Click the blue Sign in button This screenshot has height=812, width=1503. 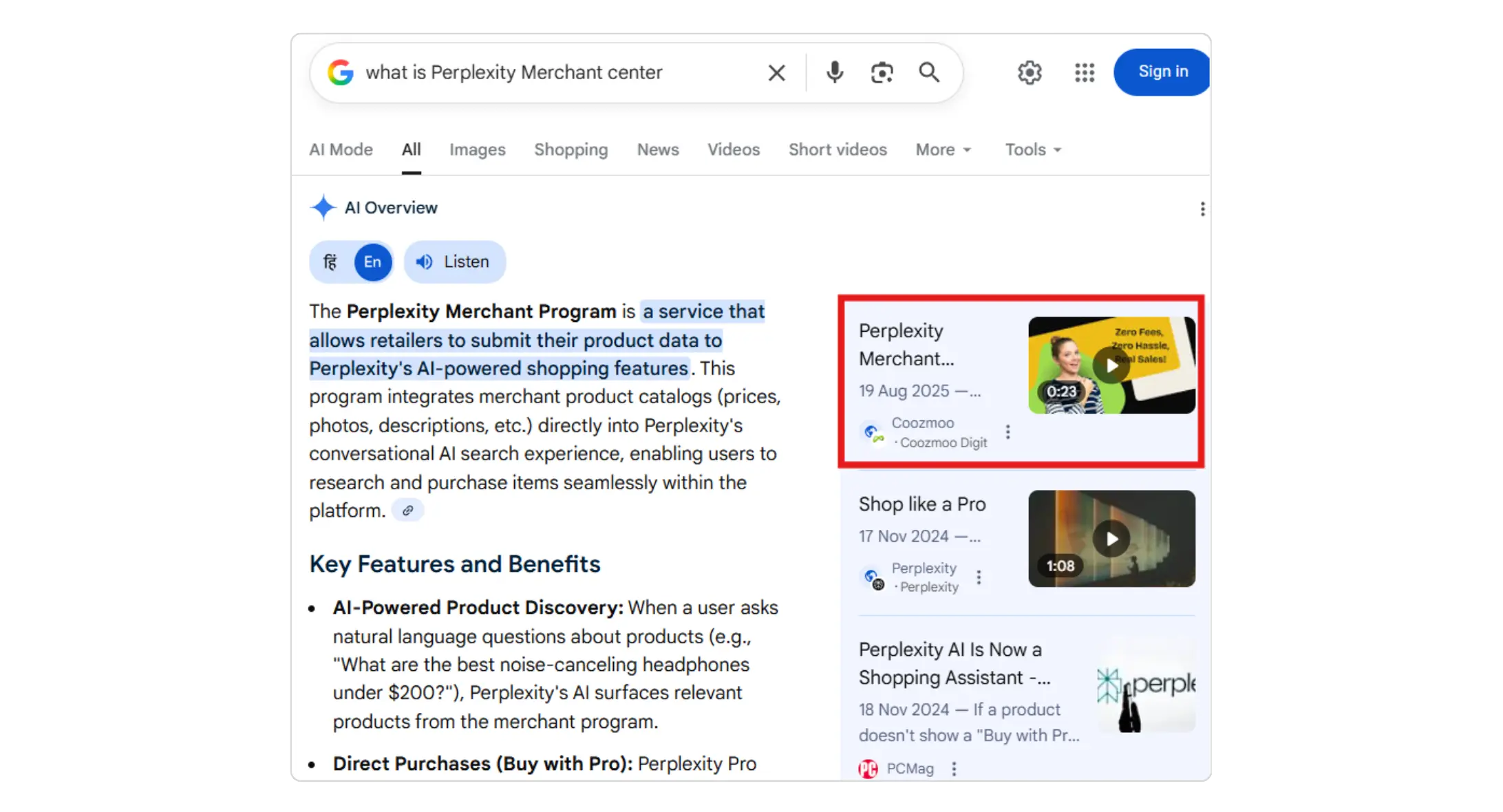(x=1162, y=72)
